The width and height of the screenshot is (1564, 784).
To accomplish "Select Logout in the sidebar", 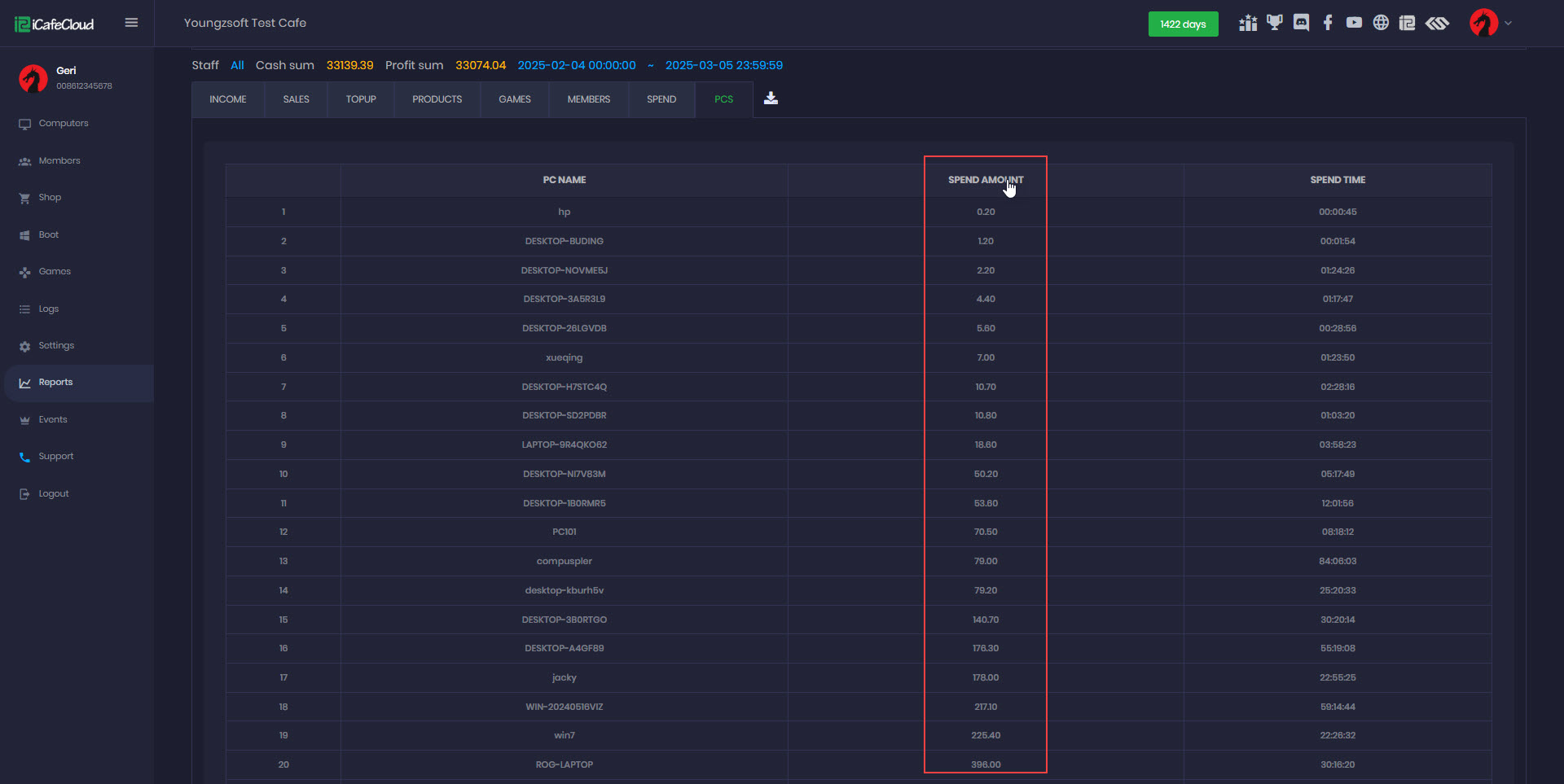I will tap(54, 494).
